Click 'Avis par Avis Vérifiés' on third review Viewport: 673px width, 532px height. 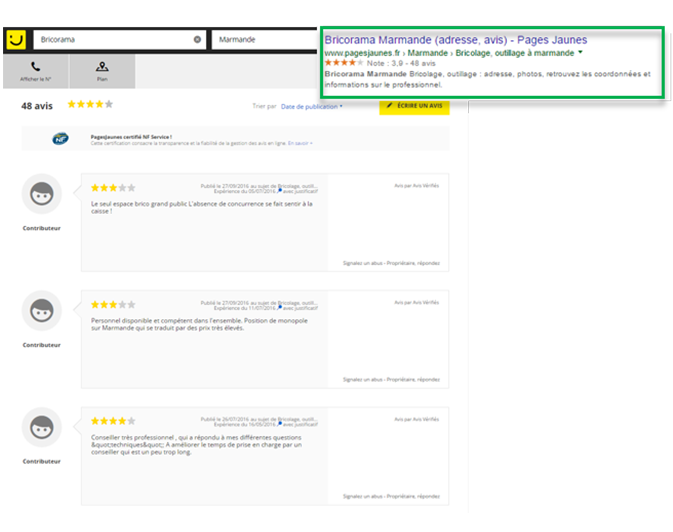417,420
